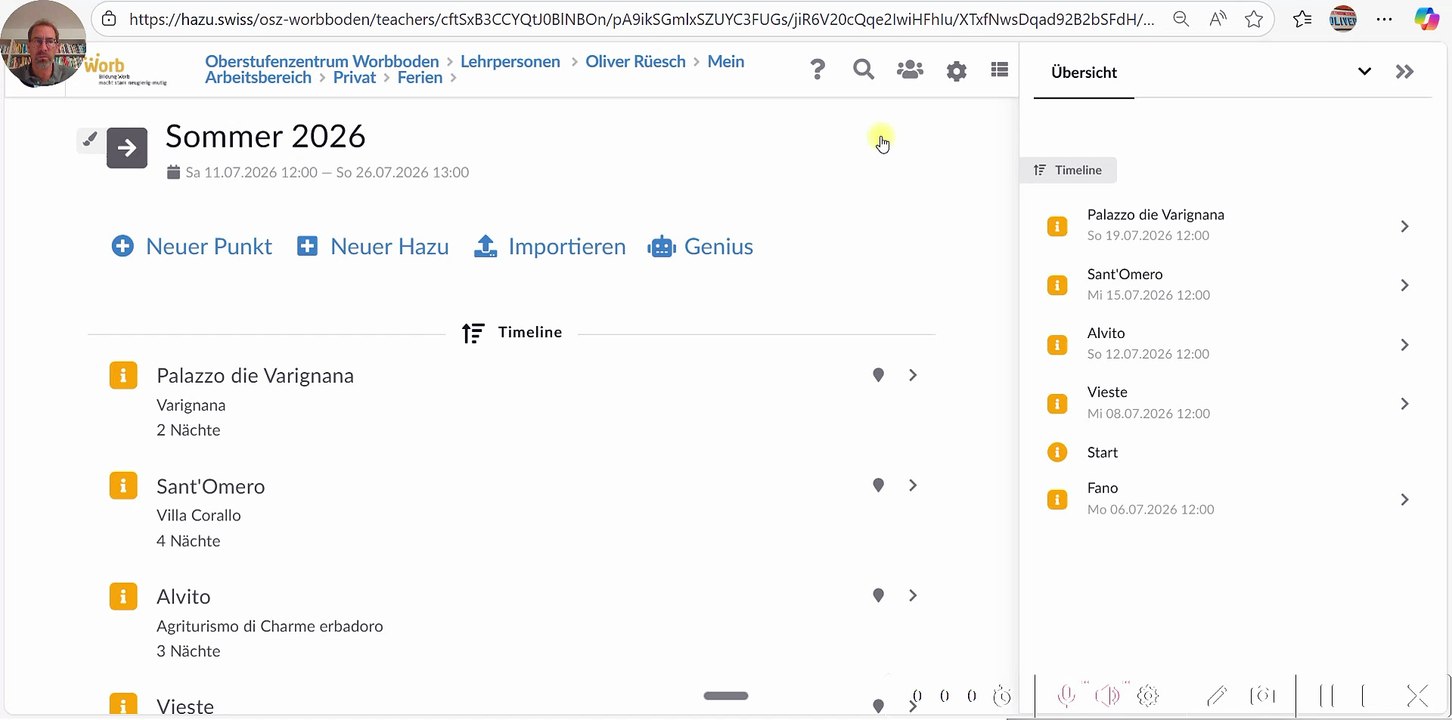Open the Copilot icon in browser toolbar
The width and height of the screenshot is (1452, 720).
pyautogui.click(x=1427, y=19)
